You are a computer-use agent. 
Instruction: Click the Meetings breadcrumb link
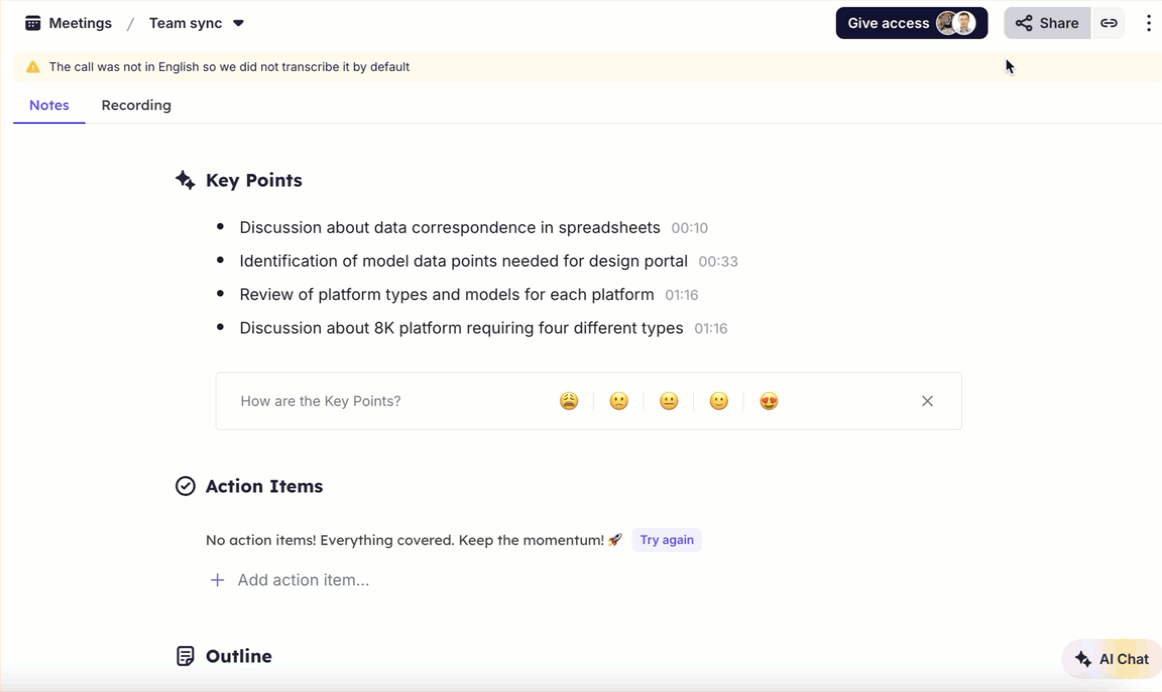pos(80,23)
